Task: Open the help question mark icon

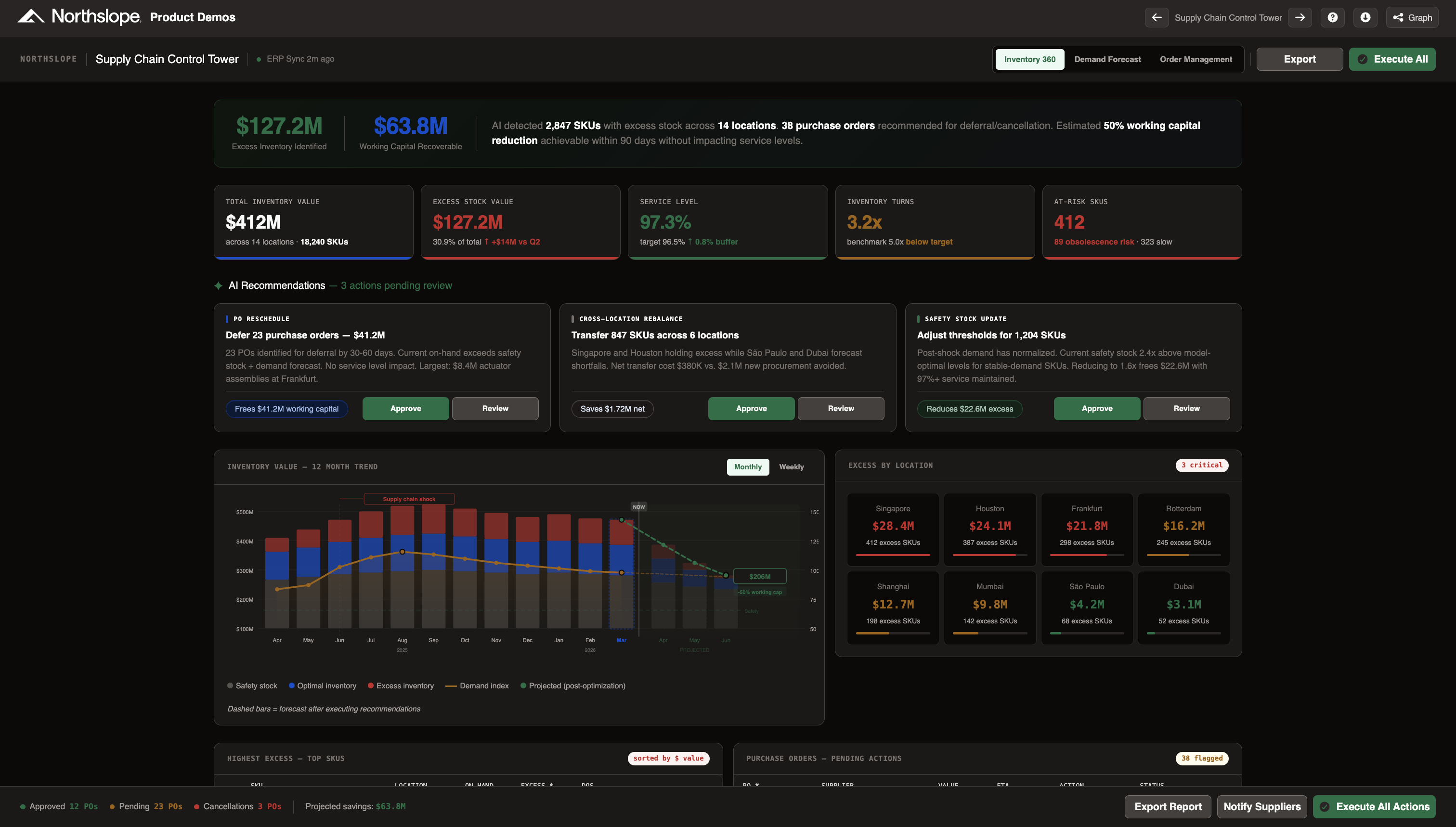Action: click(1332, 18)
